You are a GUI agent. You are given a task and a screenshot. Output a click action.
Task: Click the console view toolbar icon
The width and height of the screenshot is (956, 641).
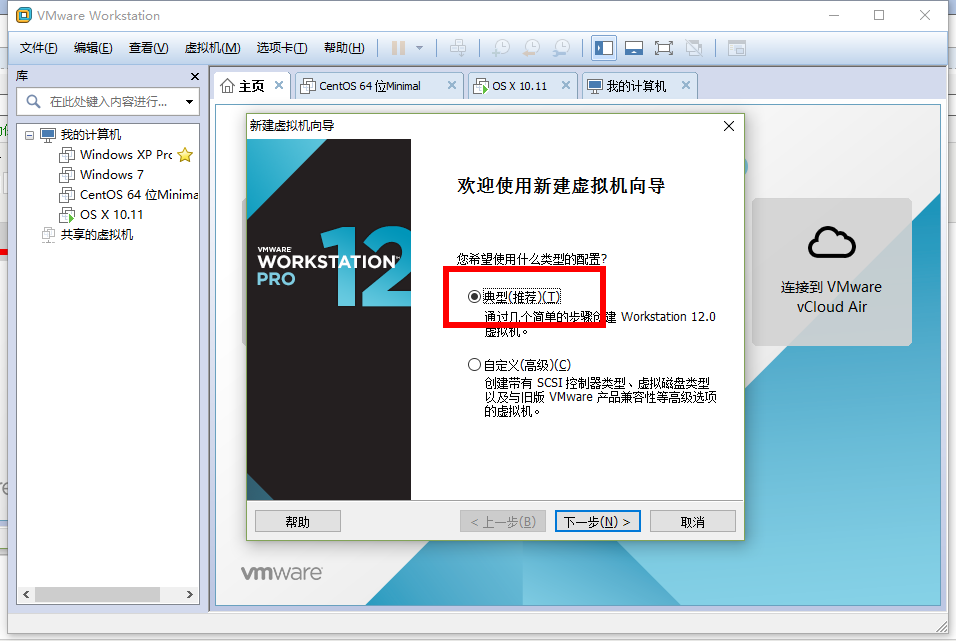tap(737, 48)
